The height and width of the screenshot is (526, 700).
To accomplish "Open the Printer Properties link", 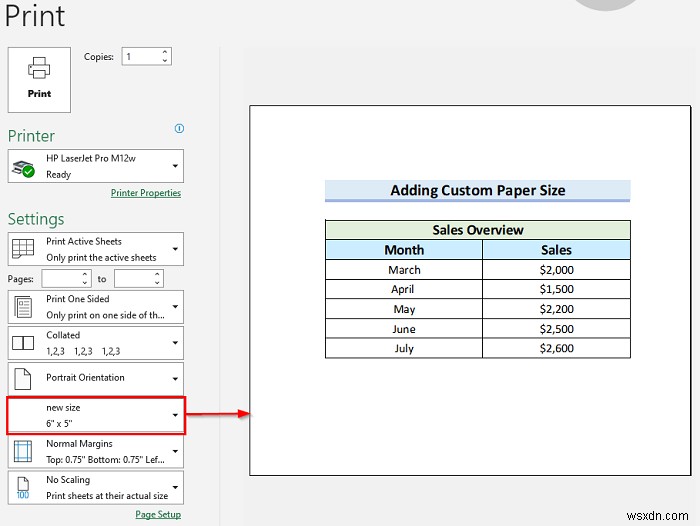I will point(146,193).
